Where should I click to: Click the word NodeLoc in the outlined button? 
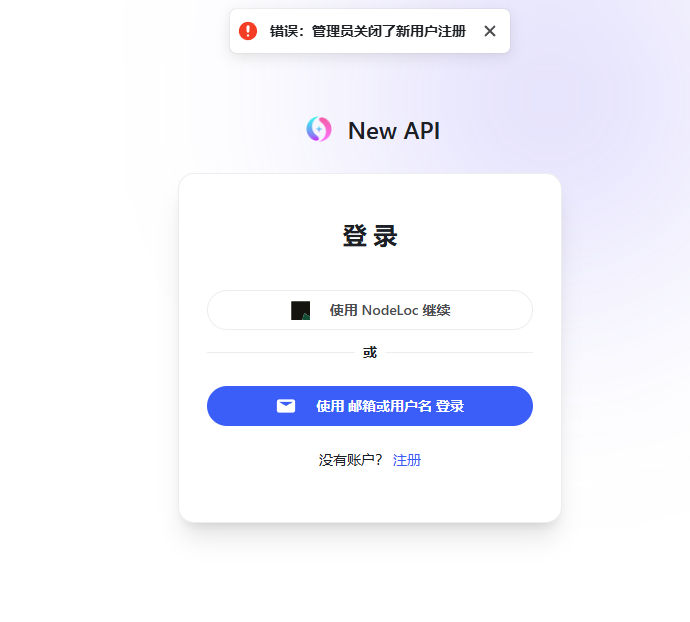tap(390, 310)
